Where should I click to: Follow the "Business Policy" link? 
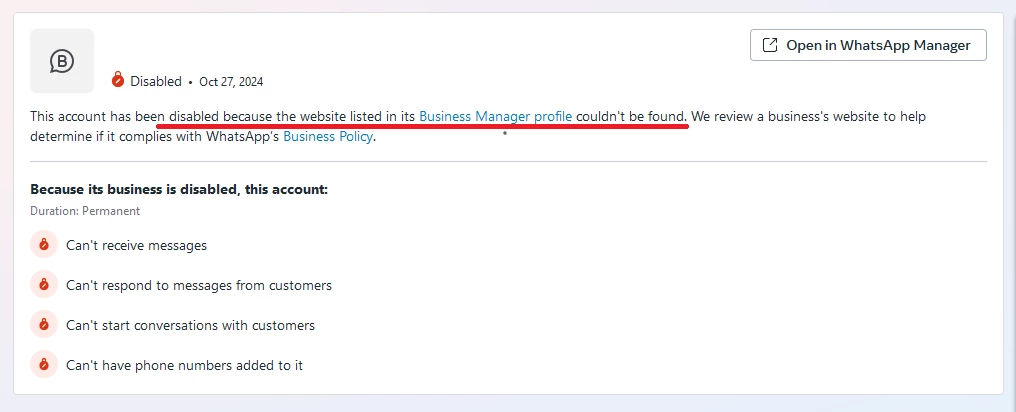(x=328, y=136)
